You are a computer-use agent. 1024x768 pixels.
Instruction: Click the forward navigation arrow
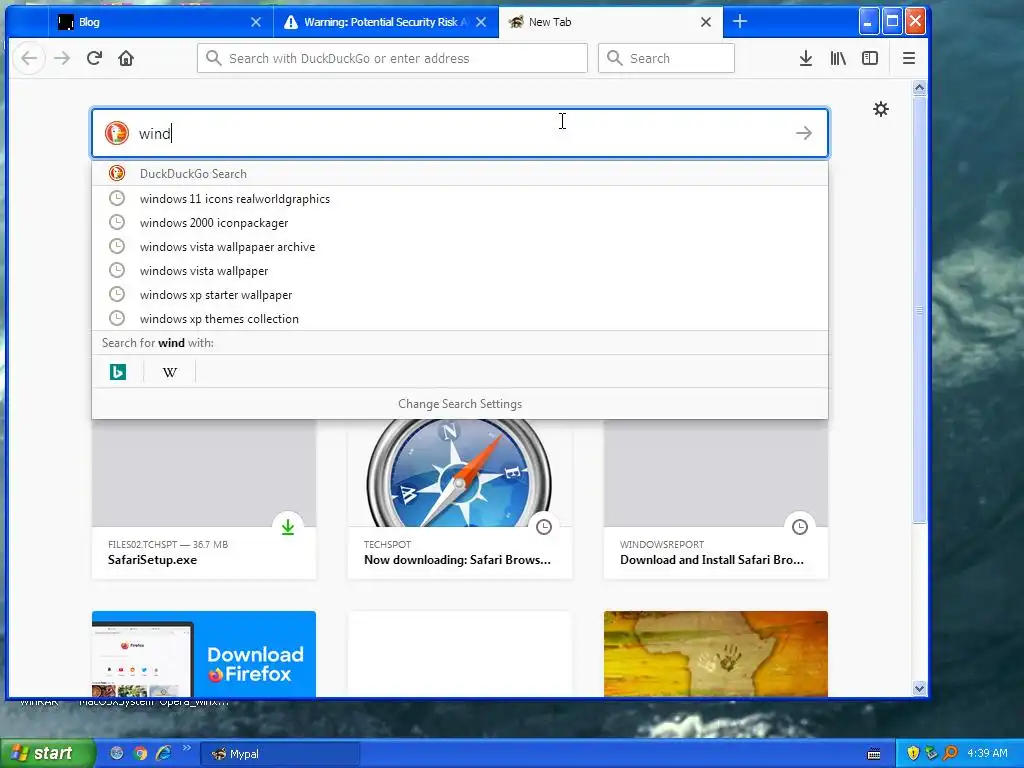[x=62, y=58]
